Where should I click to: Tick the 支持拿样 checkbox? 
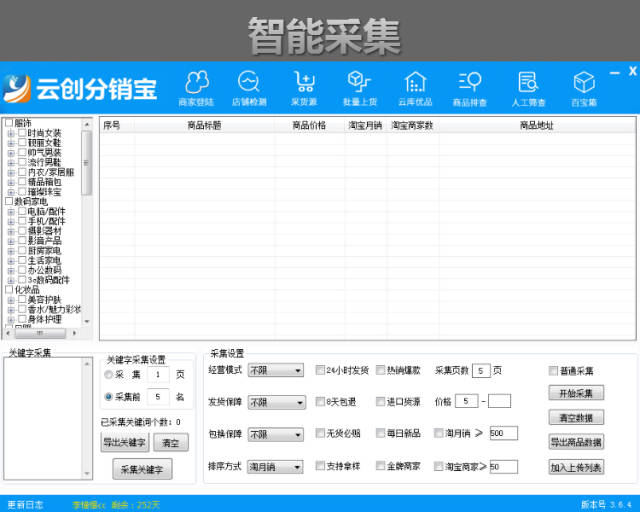tap(320, 465)
